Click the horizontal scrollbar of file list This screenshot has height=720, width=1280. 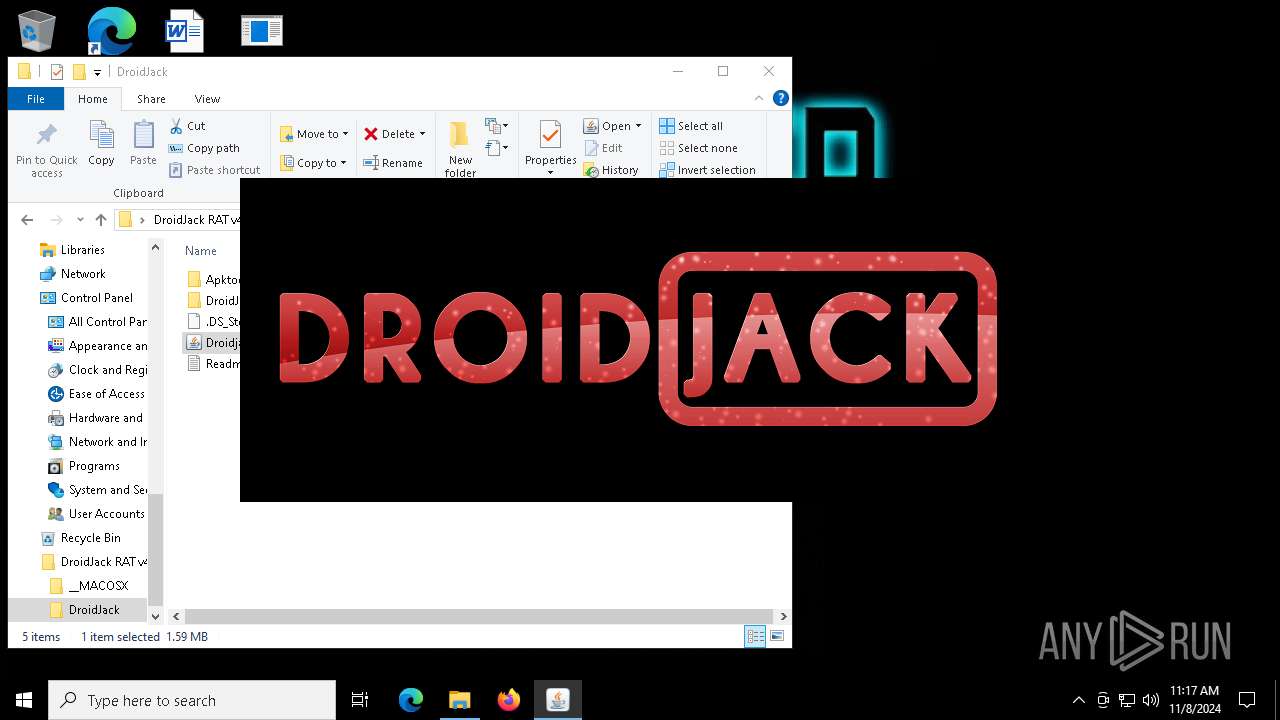coord(479,616)
